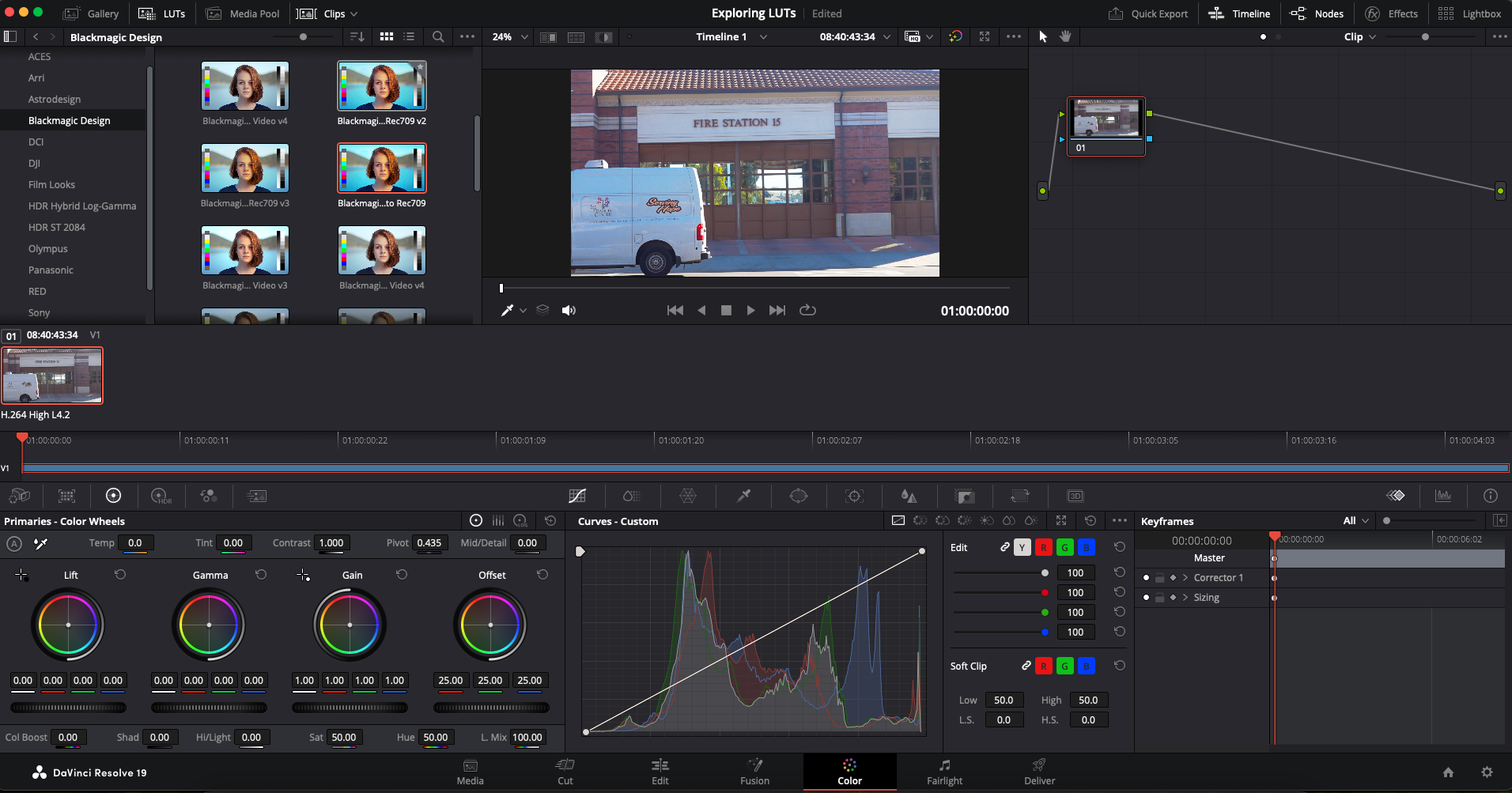Image resolution: width=1512 pixels, height=793 pixels.
Task: Toggle the Y luminance curve channel
Action: point(1022,547)
